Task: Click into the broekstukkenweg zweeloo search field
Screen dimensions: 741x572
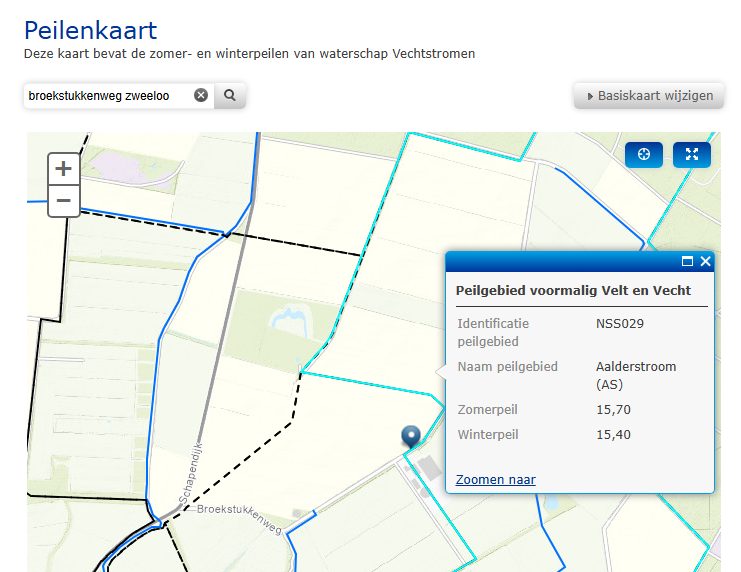Action: (x=110, y=95)
